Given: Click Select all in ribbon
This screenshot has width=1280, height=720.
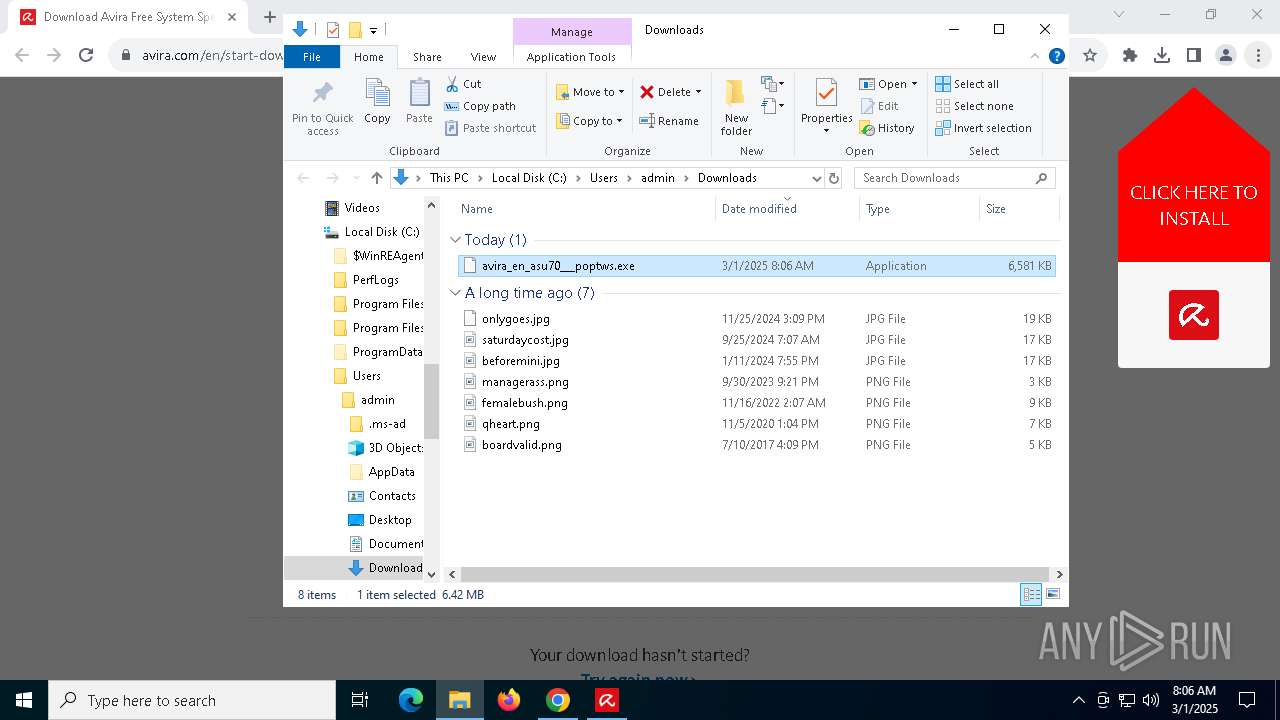Looking at the screenshot, I should (x=967, y=84).
